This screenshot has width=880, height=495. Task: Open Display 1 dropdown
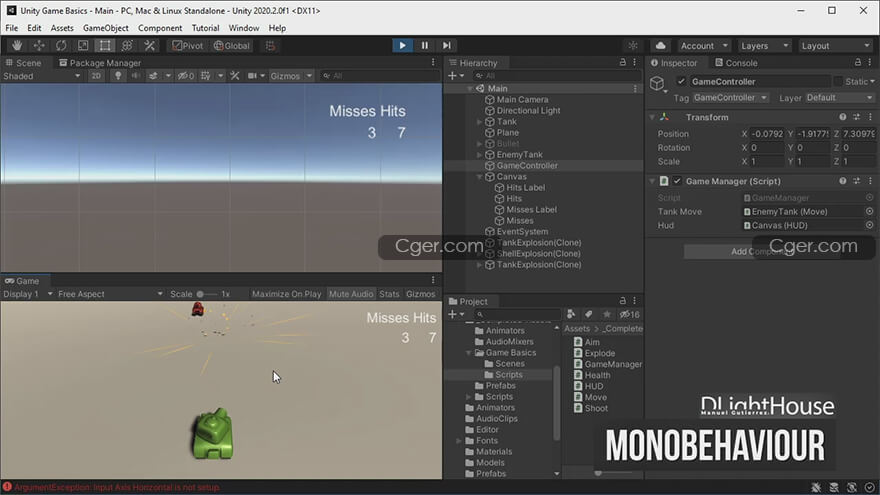[x=27, y=294]
